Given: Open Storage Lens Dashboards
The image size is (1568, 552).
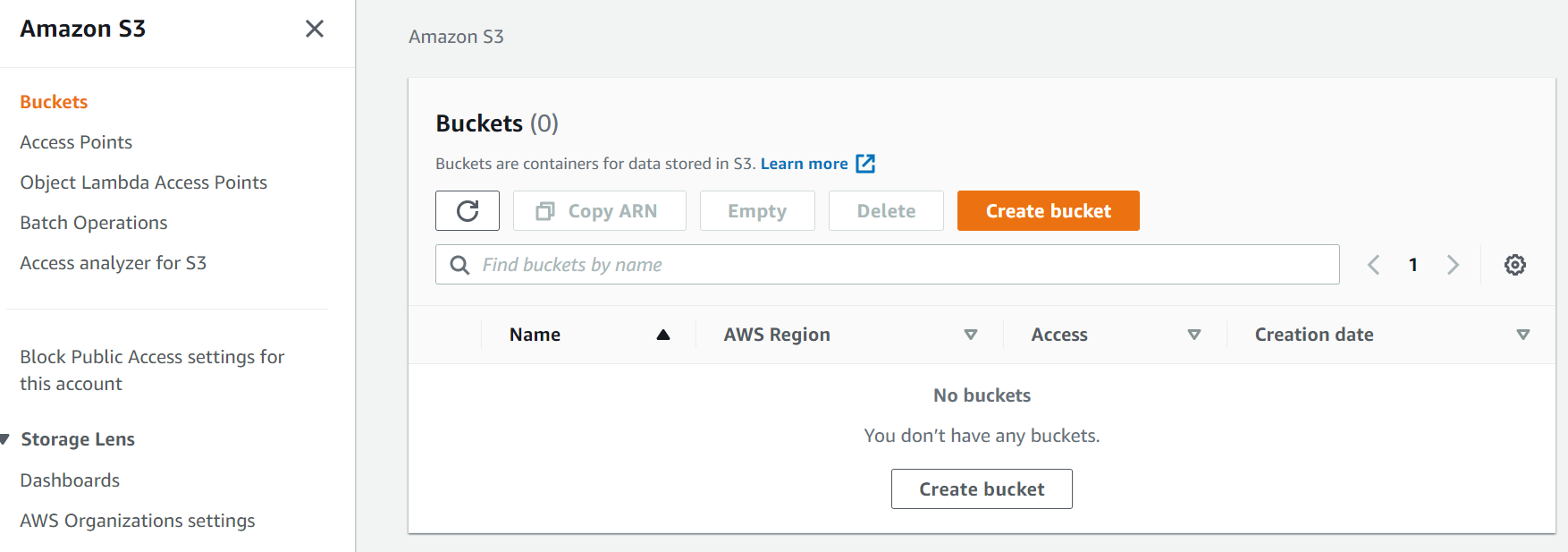Looking at the screenshot, I should click(70, 480).
